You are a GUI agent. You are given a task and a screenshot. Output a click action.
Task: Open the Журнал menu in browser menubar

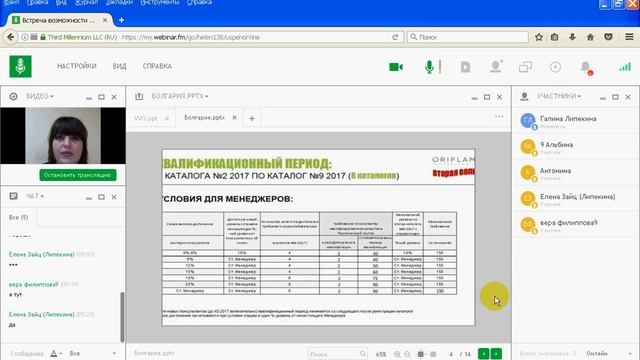click(87, 2)
